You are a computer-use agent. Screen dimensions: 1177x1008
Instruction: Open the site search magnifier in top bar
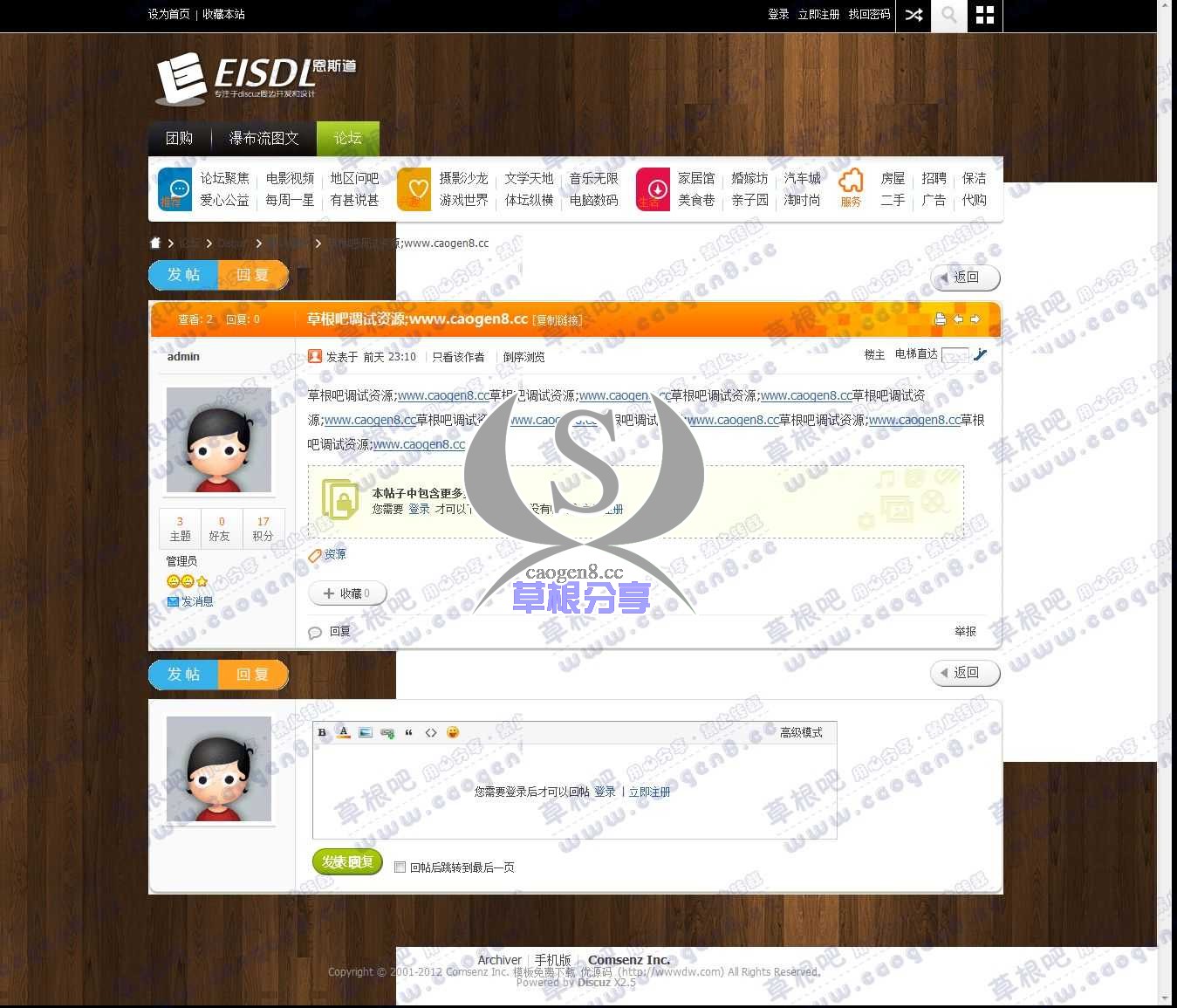click(948, 16)
